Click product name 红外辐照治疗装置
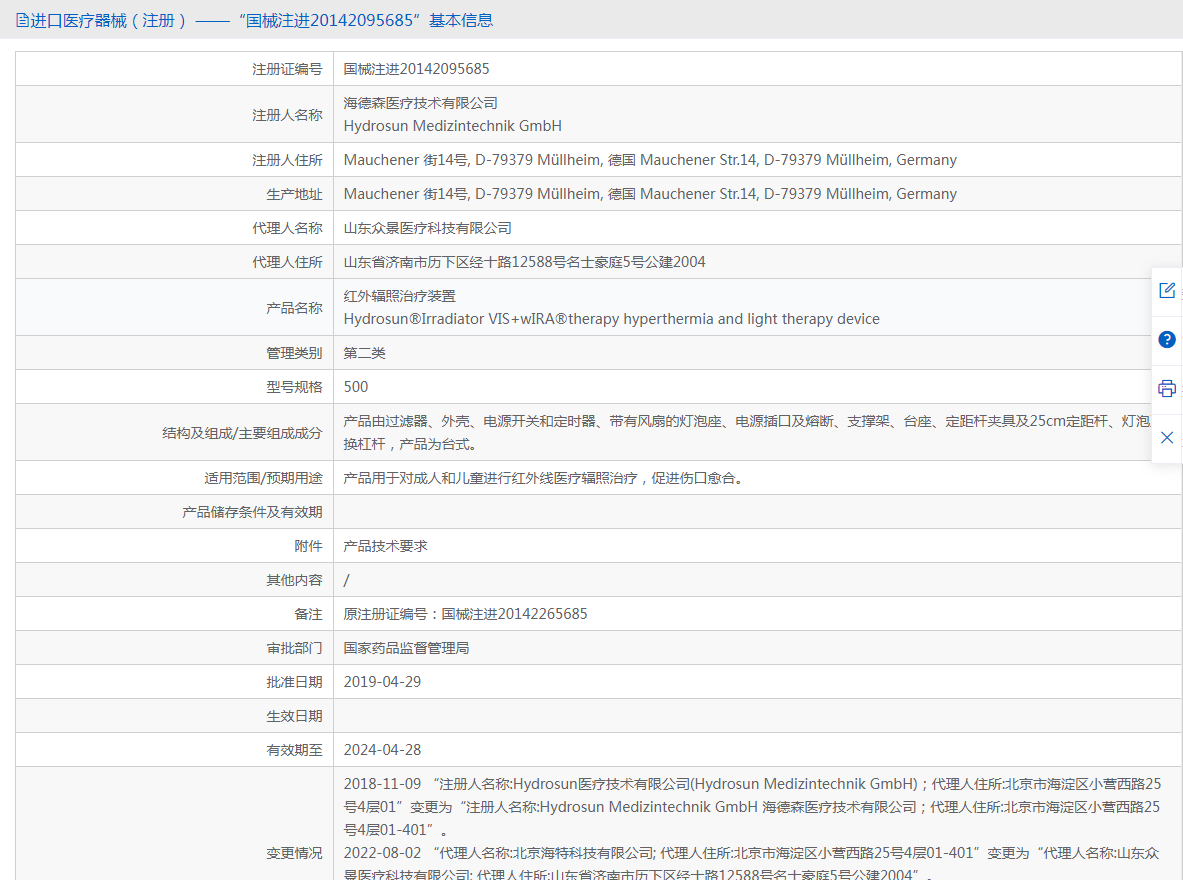 pos(400,296)
